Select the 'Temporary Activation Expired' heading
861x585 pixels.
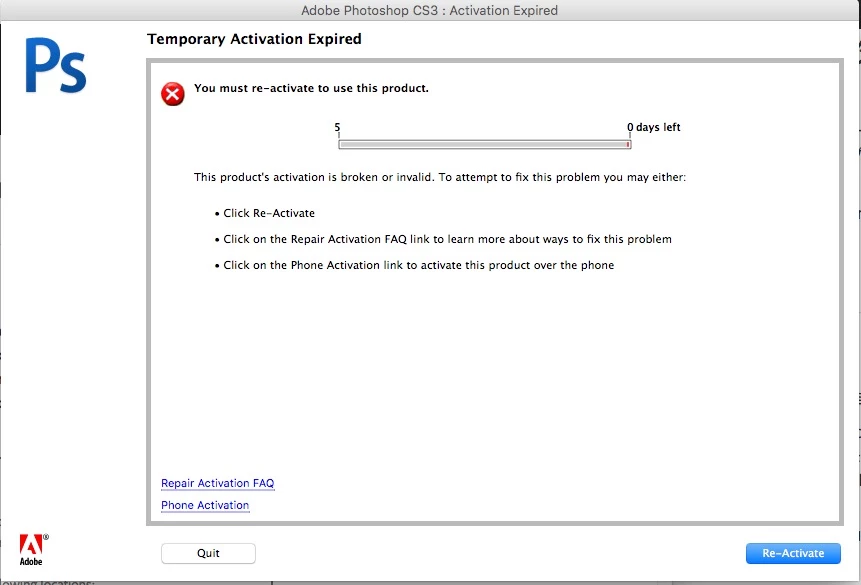click(254, 39)
